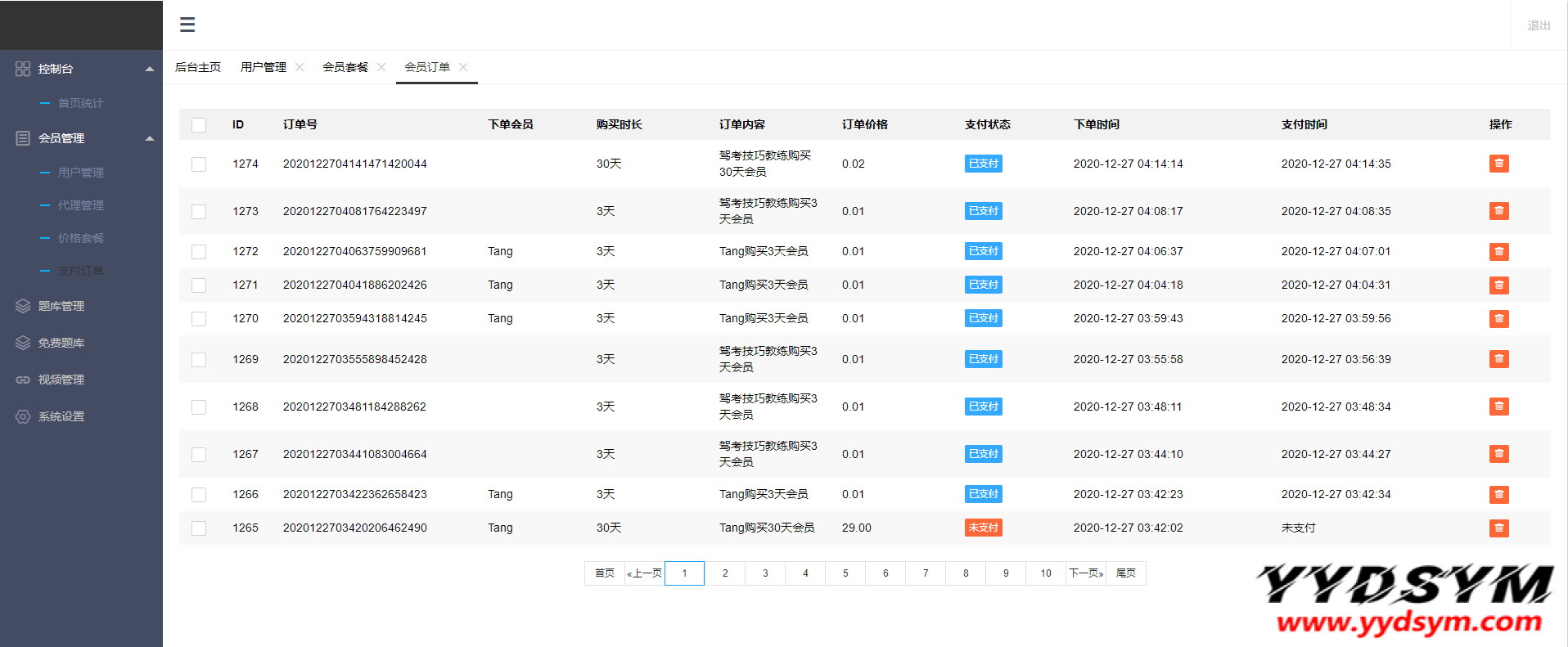
Task: Check the checkbox for order 1273
Action: tap(199, 212)
